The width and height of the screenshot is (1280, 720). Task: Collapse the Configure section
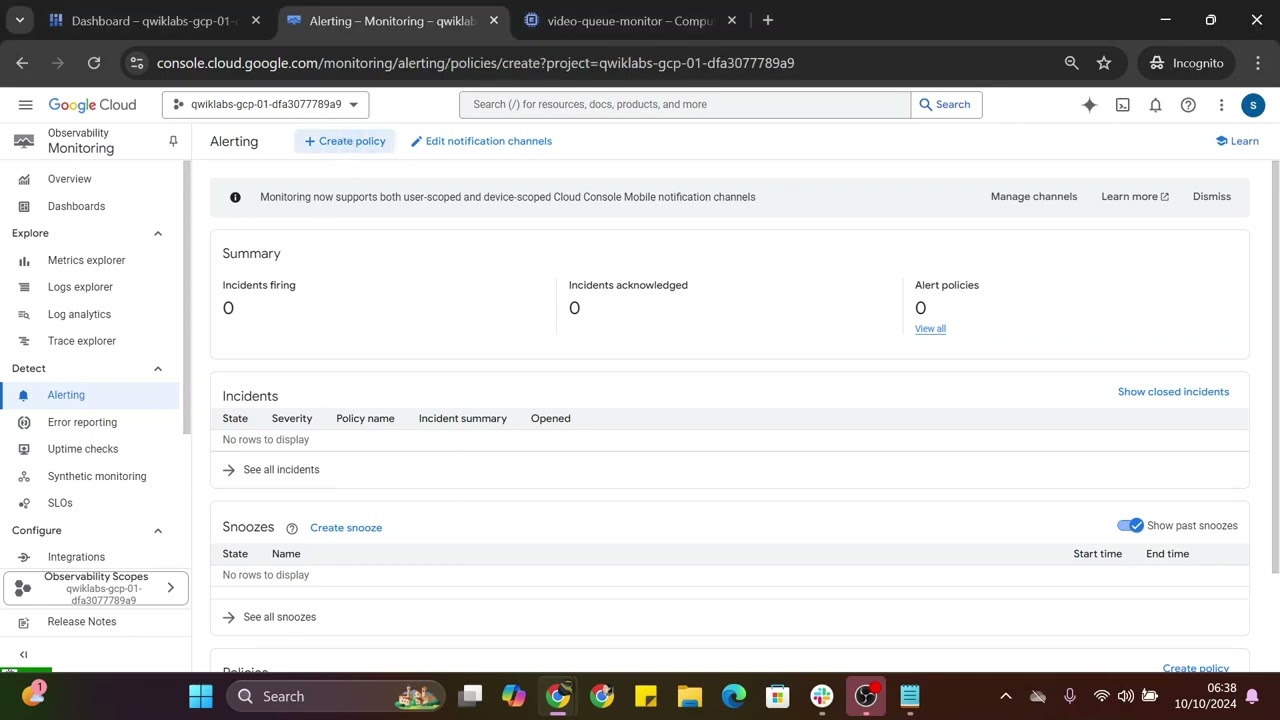point(157,531)
